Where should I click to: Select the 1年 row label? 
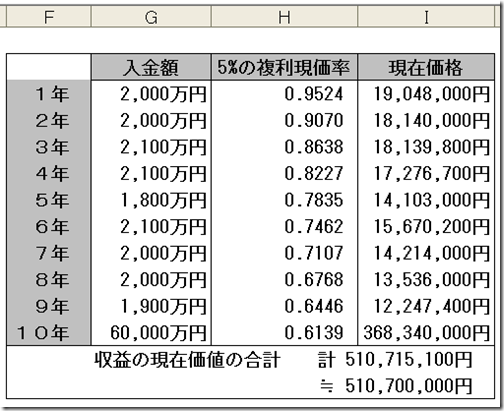tap(49, 94)
